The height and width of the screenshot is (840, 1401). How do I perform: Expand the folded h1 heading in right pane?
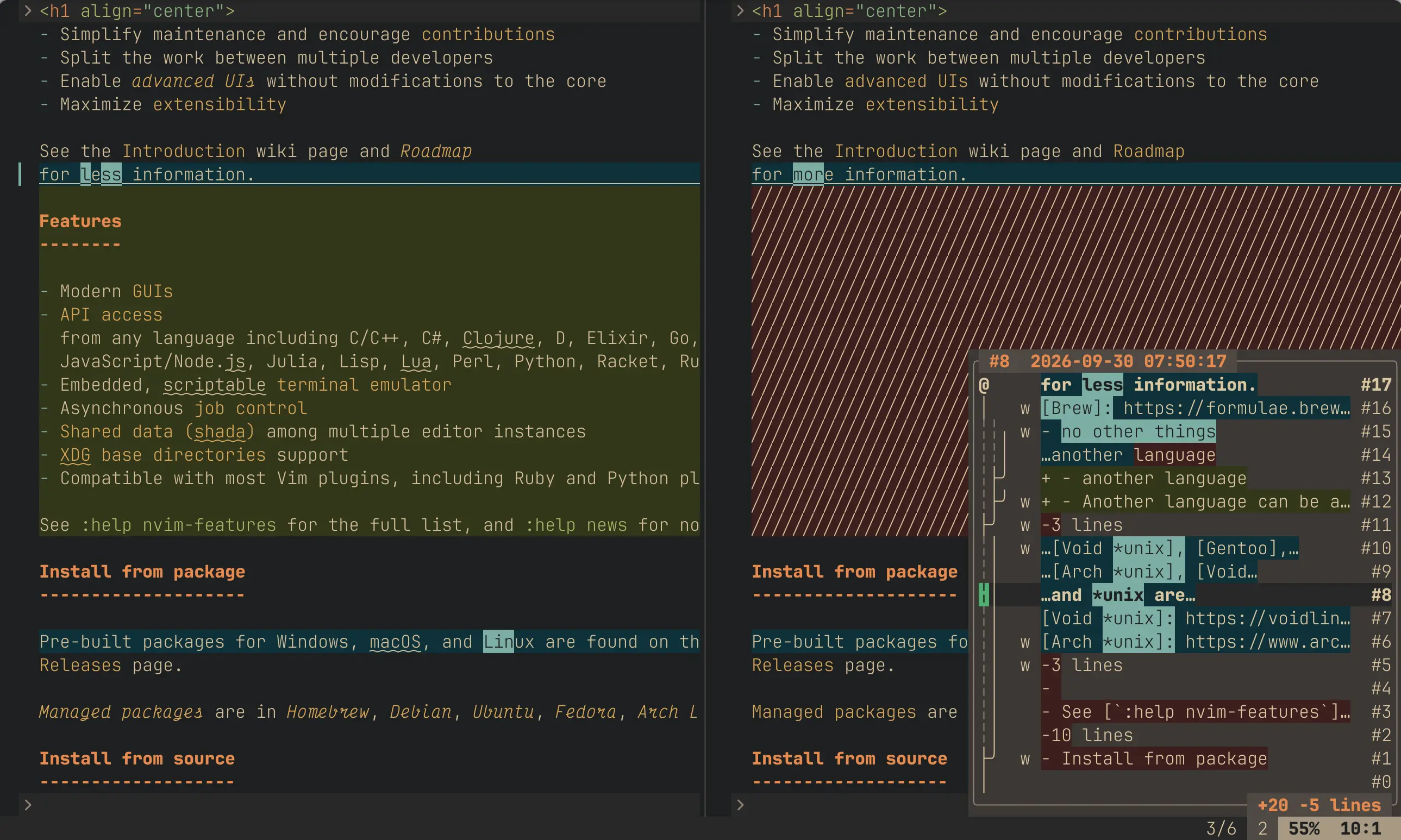[x=740, y=11]
